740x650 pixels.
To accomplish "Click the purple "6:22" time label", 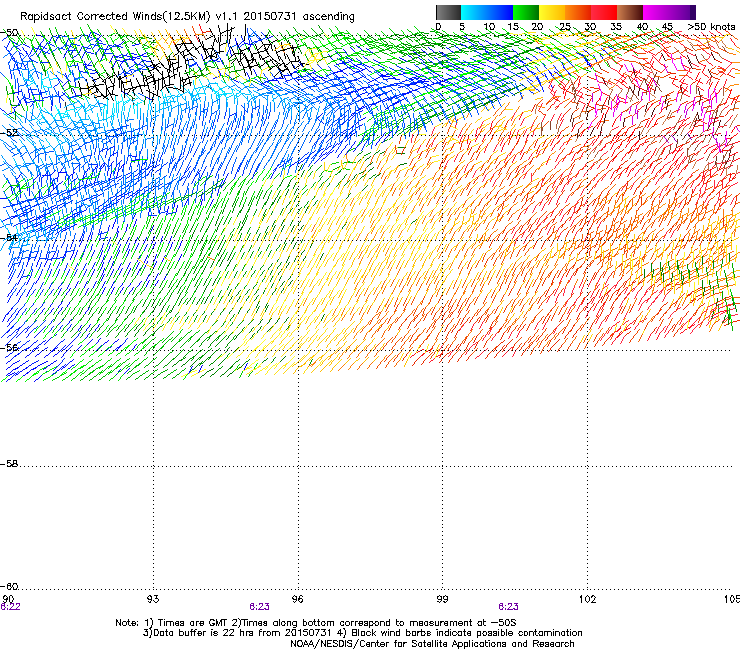I will click(x=10, y=607).
